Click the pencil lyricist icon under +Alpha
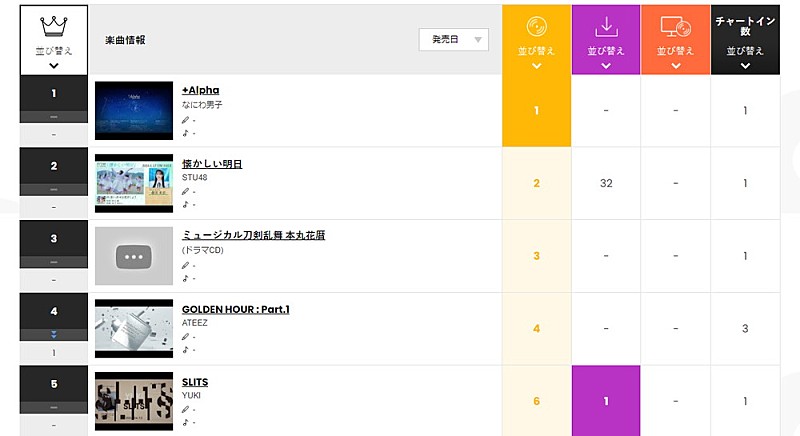Image resolution: width=800 pixels, height=436 pixels. 185,120
